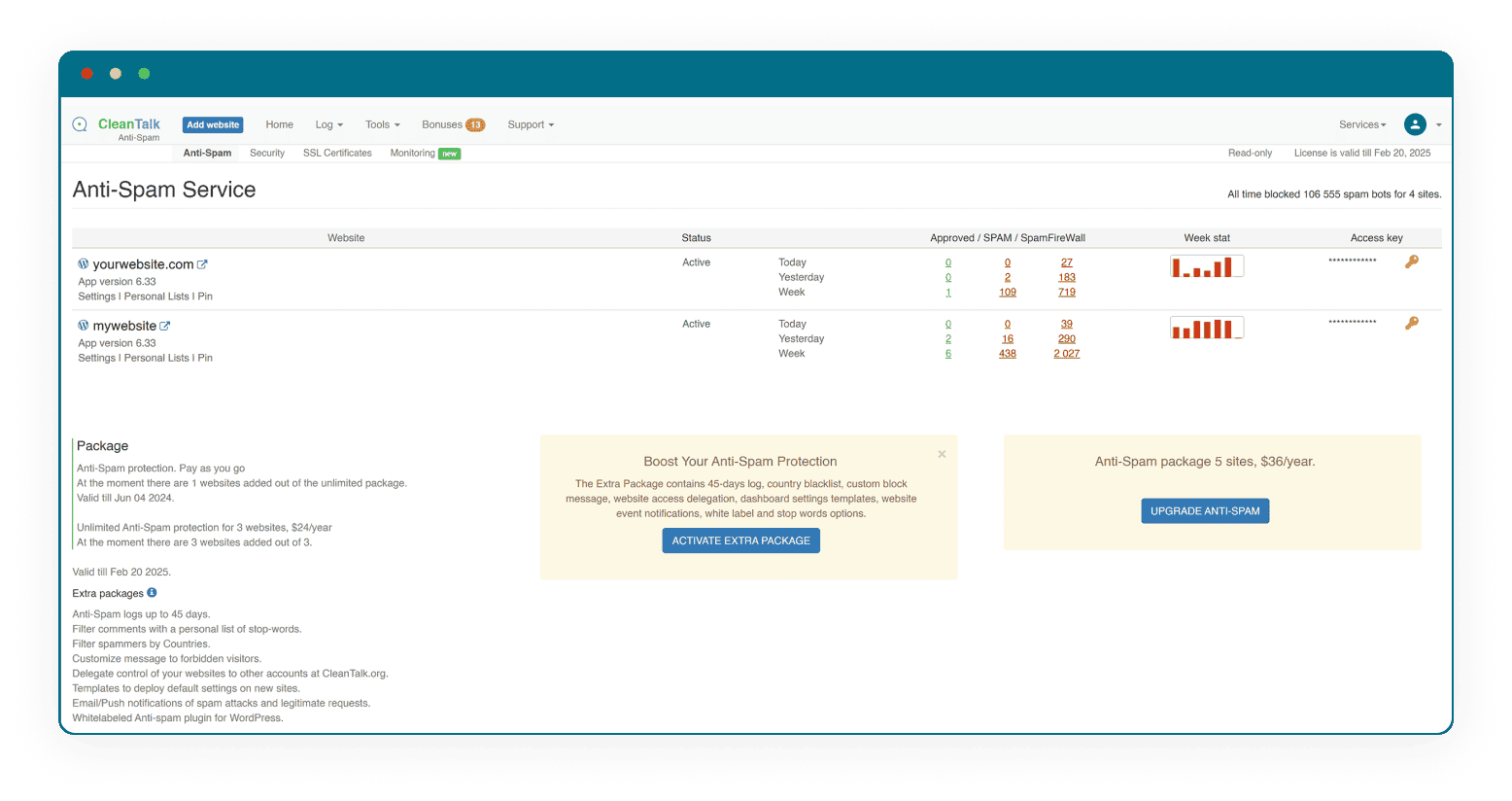Viewport: 1512px width, 801px height.
Task: Click the macOS green window dot
Action: pyautogui.click(x=144, y=74)
